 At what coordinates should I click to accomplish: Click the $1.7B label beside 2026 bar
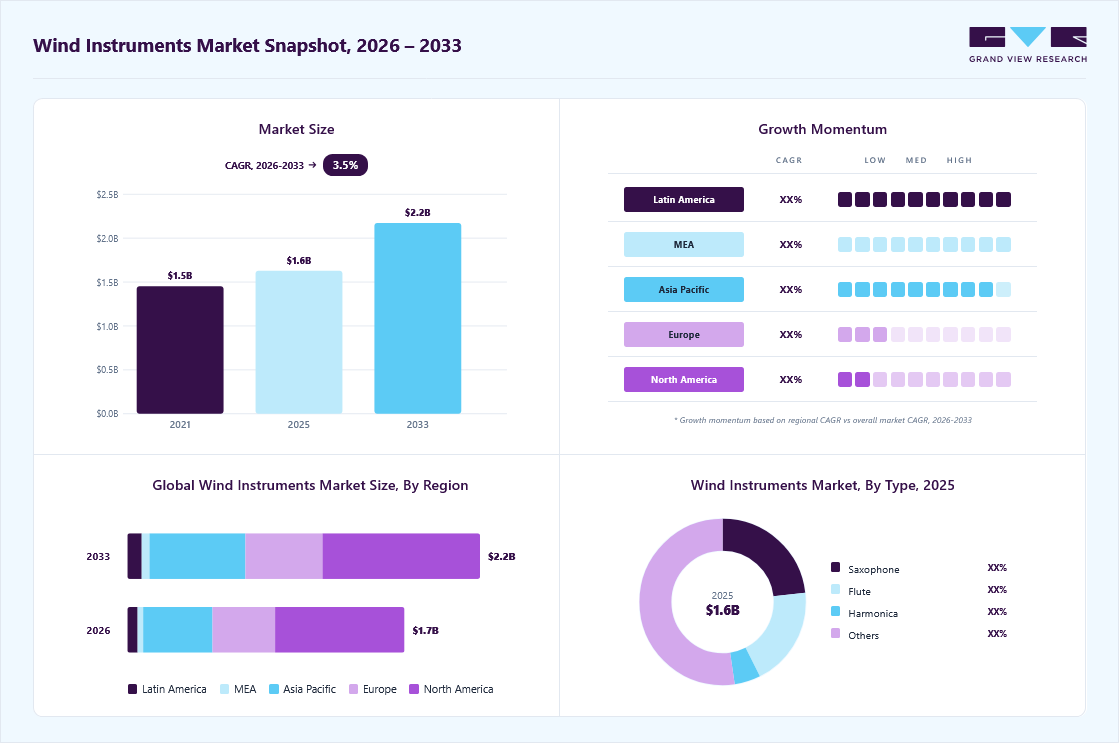pos(426,630)
